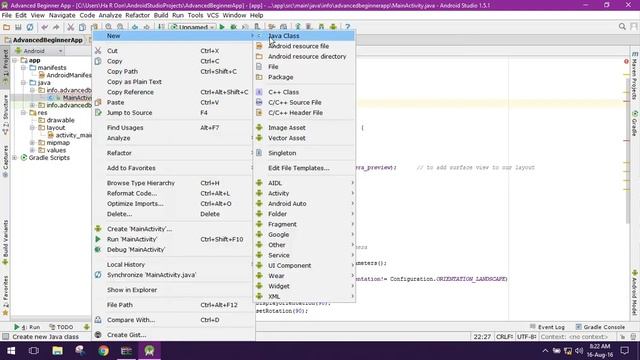Open Edit File Templates entry
This screenshot has height=360, width=640.
[304, 168]
